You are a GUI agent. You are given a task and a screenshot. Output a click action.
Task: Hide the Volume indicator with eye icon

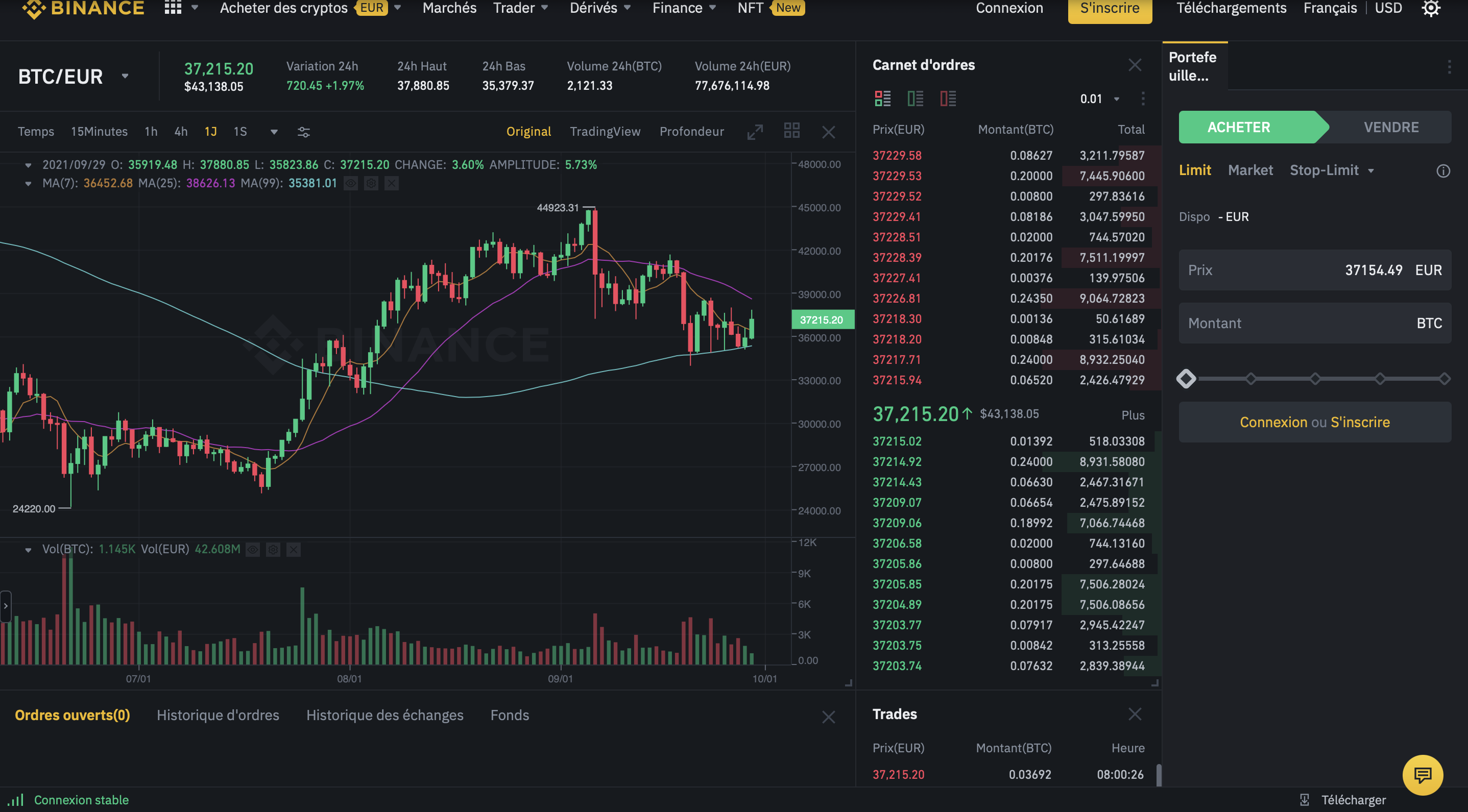252,550
